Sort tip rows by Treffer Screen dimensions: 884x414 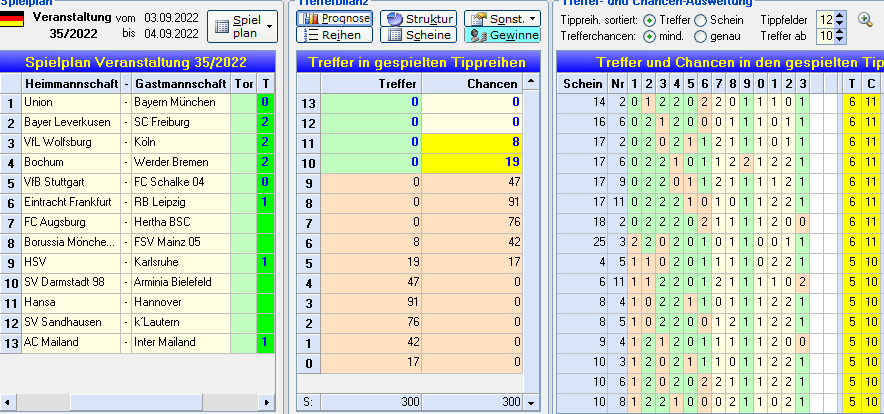pos(649,20)
